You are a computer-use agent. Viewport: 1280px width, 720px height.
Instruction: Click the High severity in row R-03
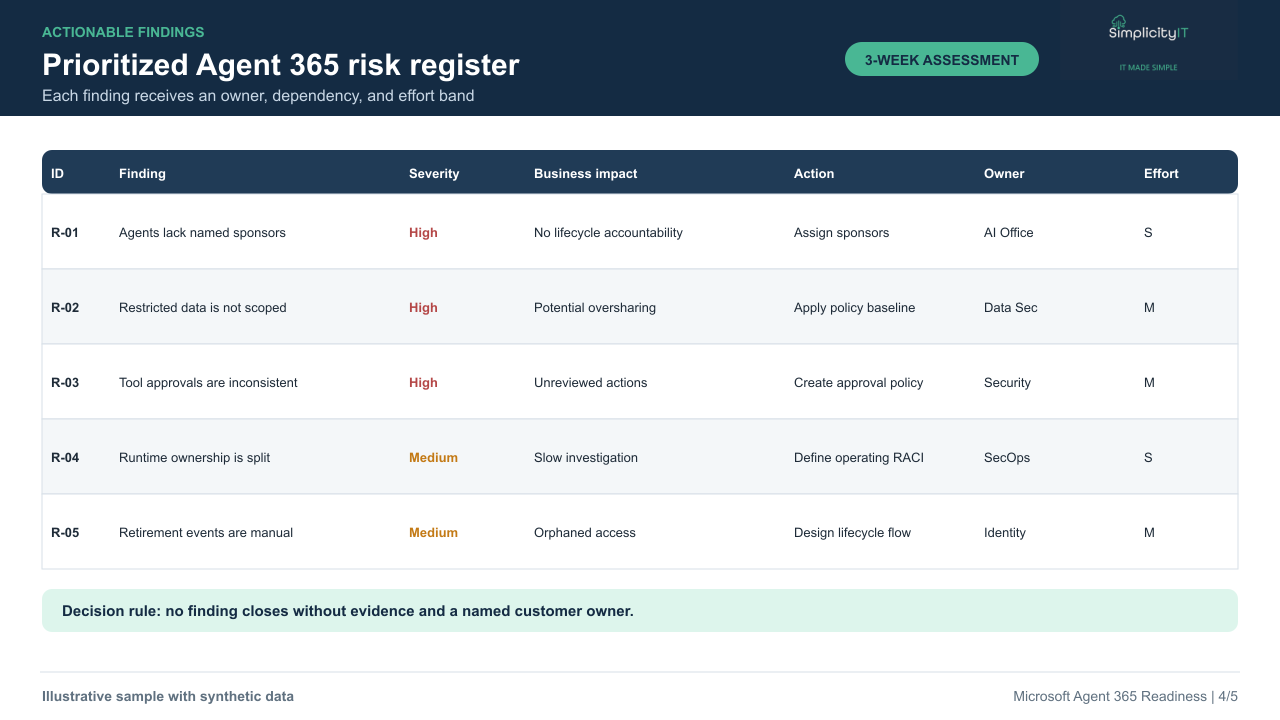pos(423,382)
